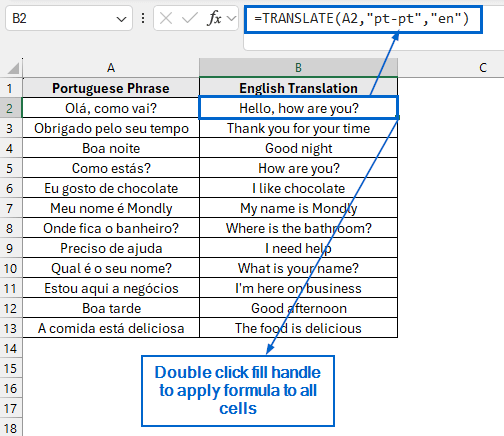The height and width of the screenshot is (436, 504).
Task: Click the Cancel (X) formula icon
Action: (x=166, y=18)
